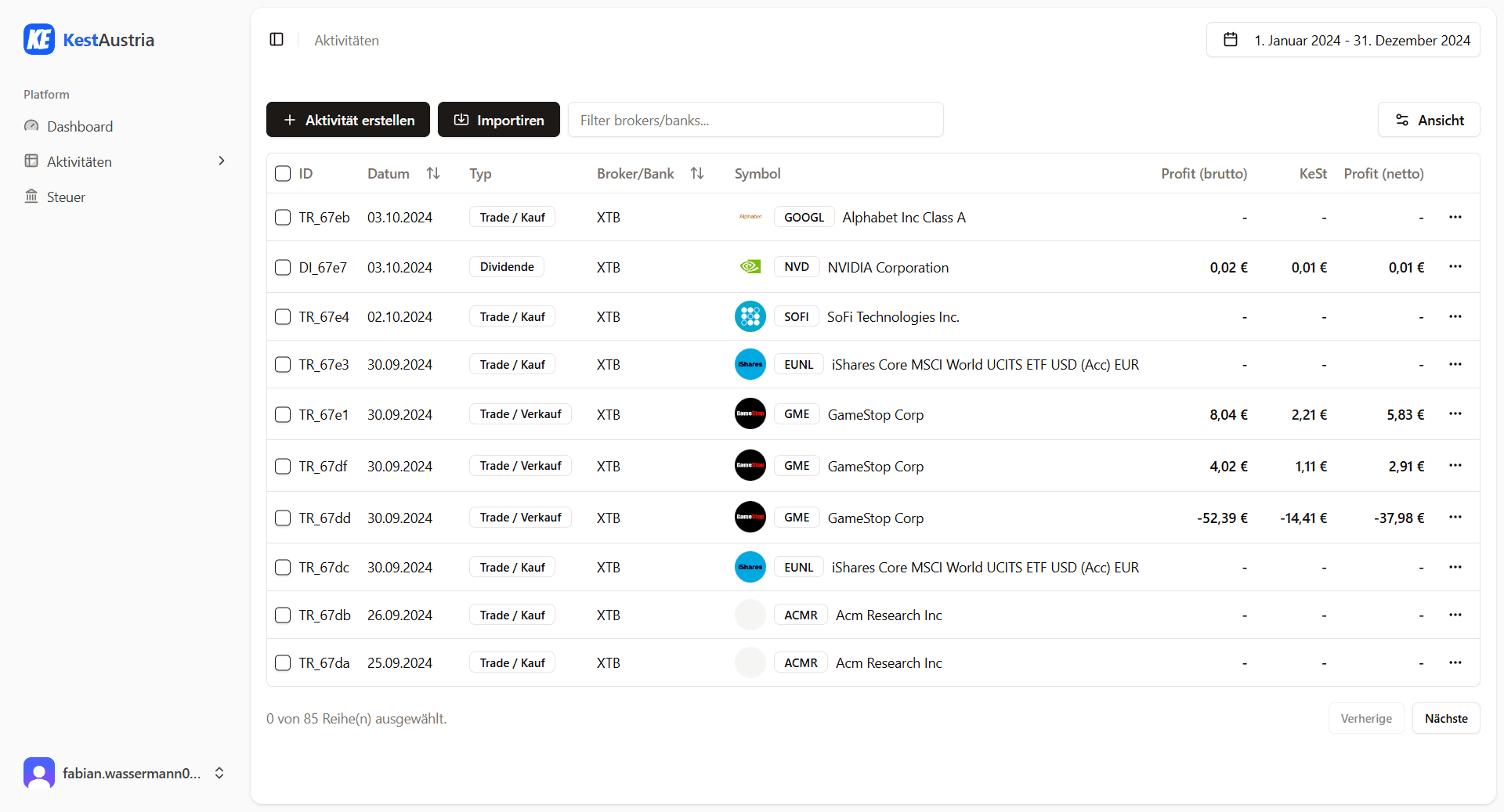The width and height of the screenshot is (1504, 812).
Task: Click the NVIDIA logo icon
Action: click(x=750, y=267)
